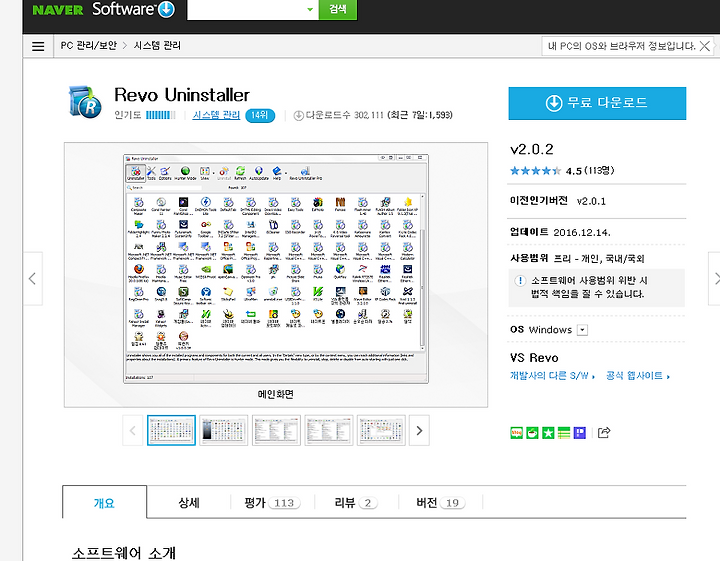Screen dimensions: 720x561
Task: Click the VS Revo developer name
Action: pyautogui.click(x=534, y=358)
